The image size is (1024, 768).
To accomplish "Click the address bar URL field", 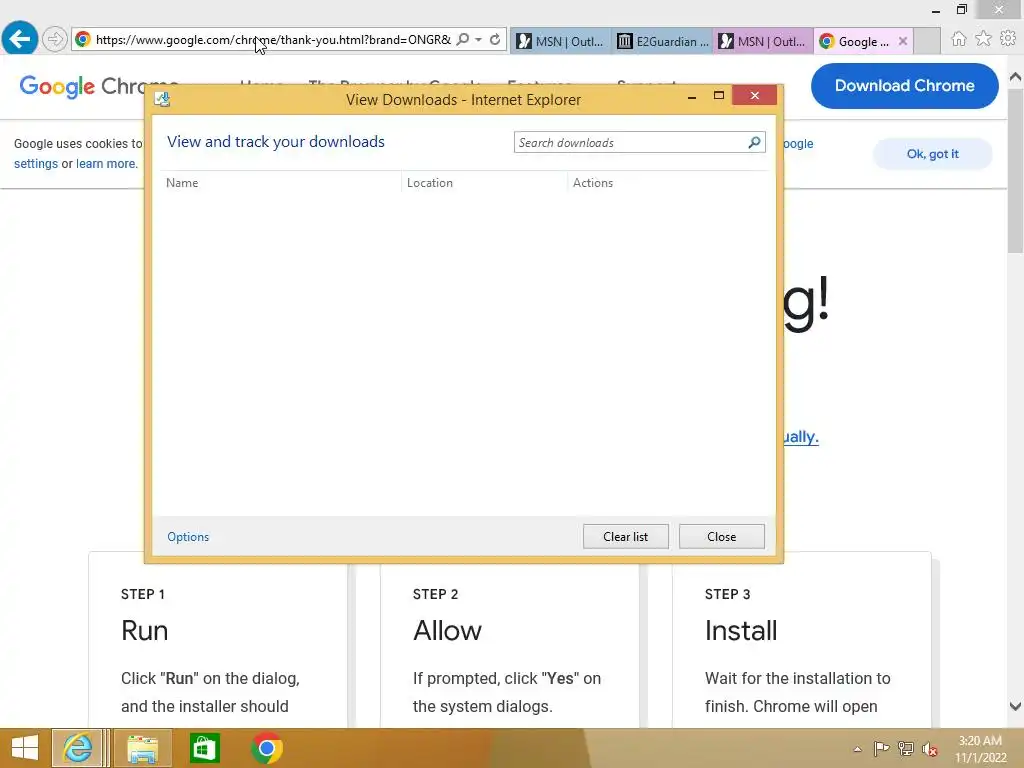I will click(273, 39).
